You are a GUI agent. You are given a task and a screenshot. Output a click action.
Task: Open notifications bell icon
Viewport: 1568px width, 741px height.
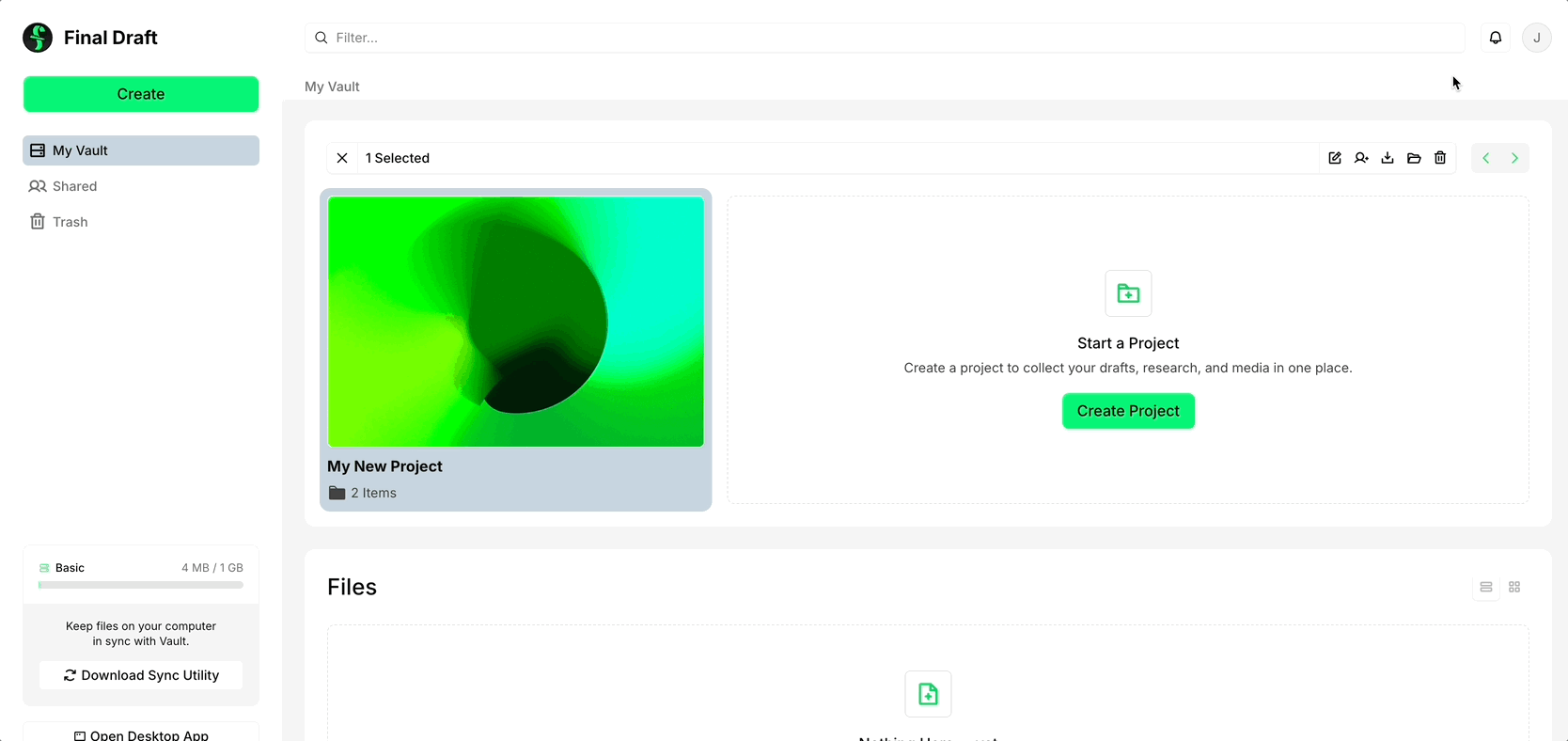point(1496,38)
